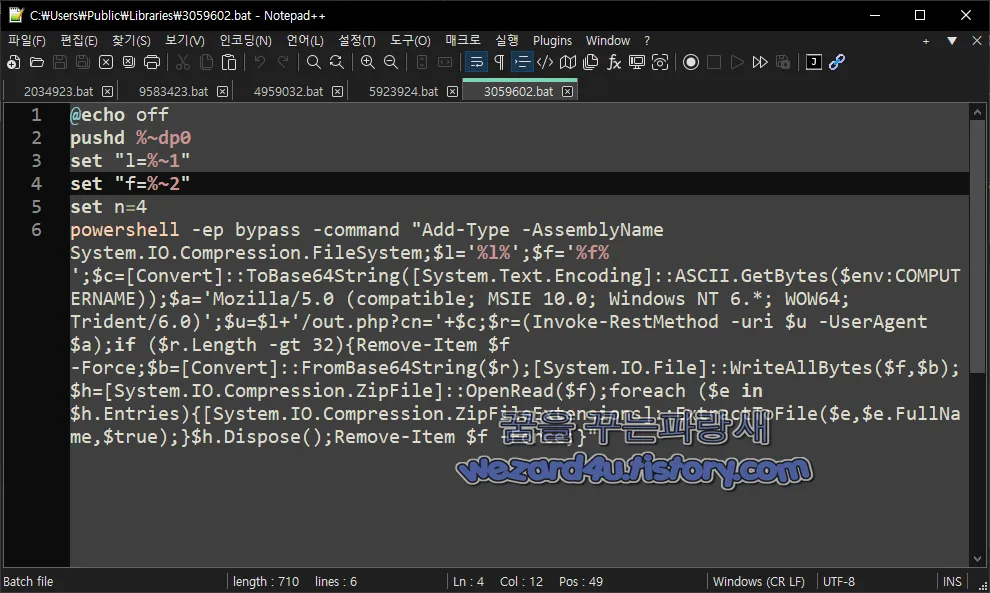Click the Undo arrow icon

coord(260,62)
